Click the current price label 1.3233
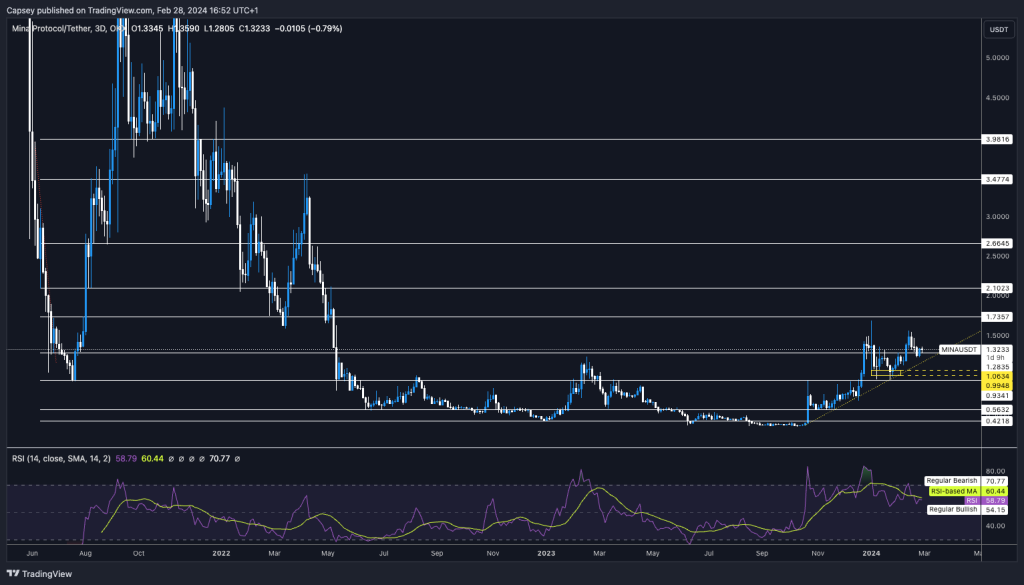The width and height of the screenshot is (1024, 585). coord(998,349)
